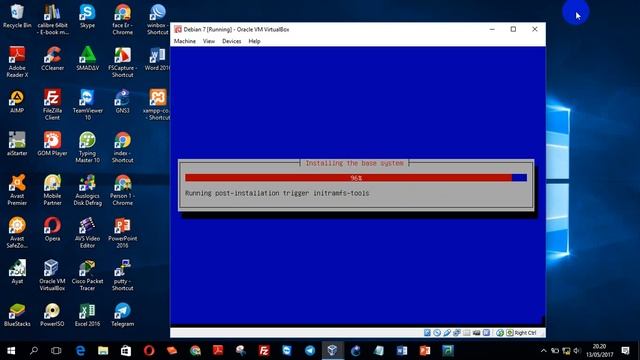Screen dimensions: 640x360
Task: Select the CCleaner desktop icon
Action: (x=52, y=58)
